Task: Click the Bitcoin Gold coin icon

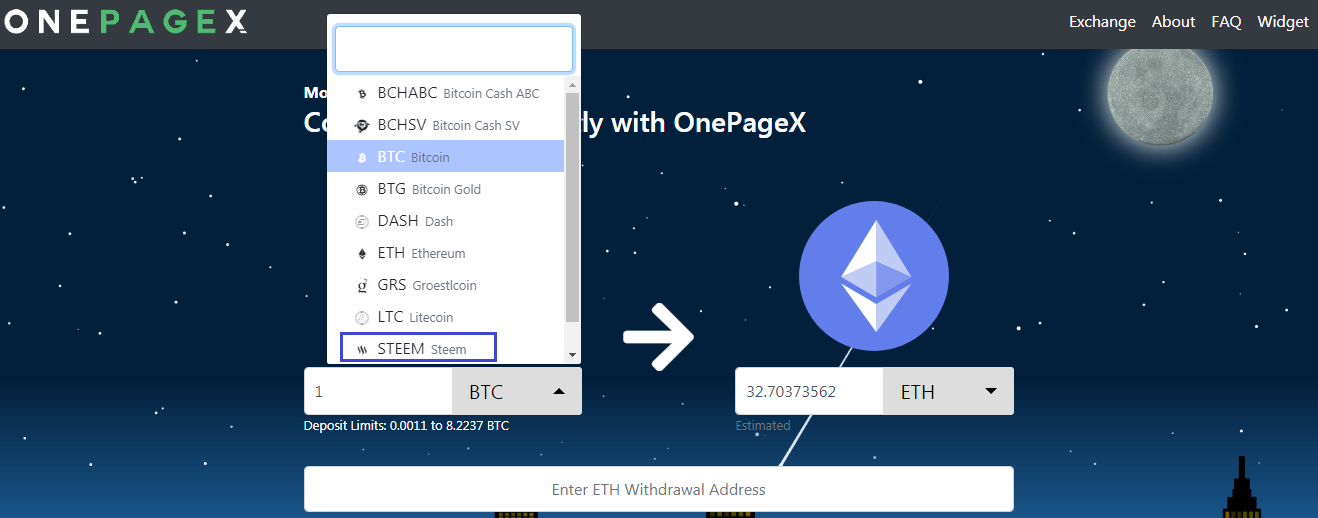Action: pos(362,189)
